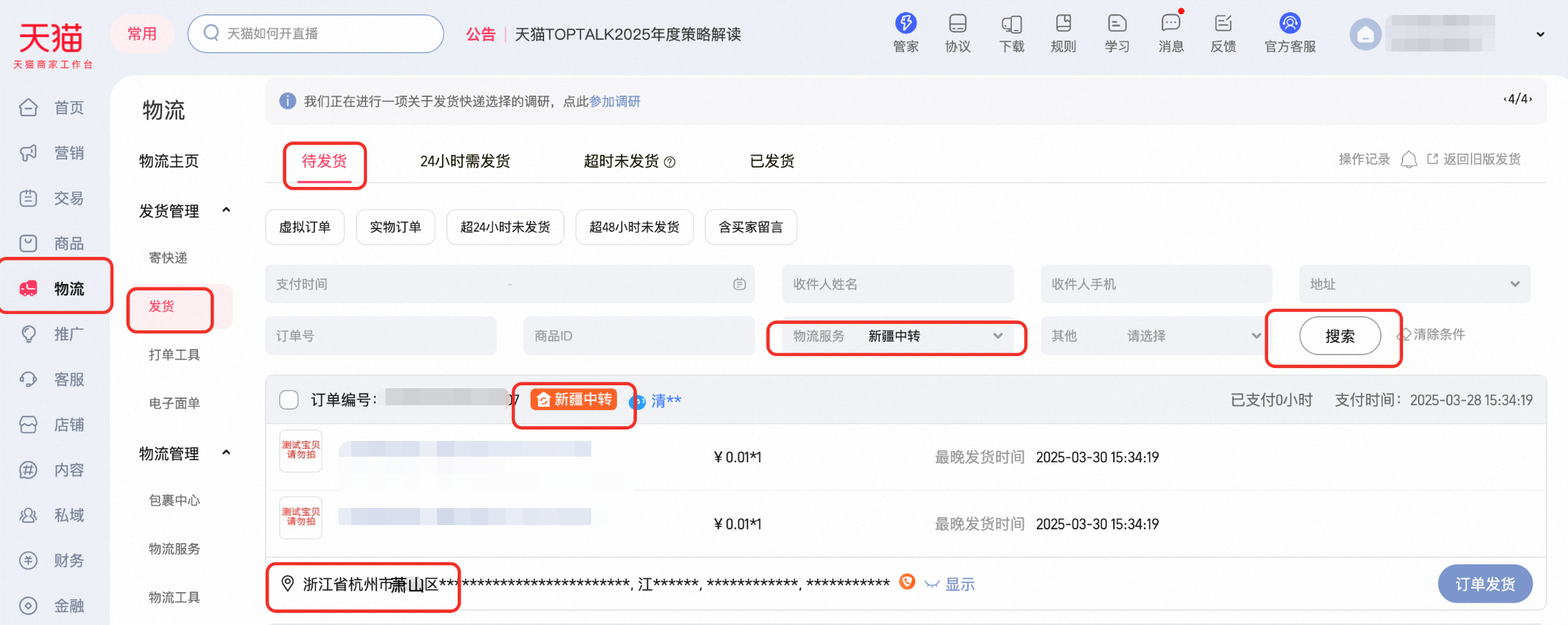Viewport: 1568px width, 625px height.
Task: Toggle the 含买家留言 filter chip
Action: (x=750, y=227)
